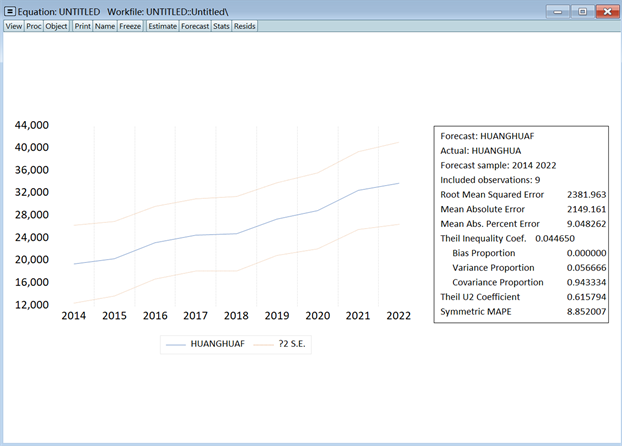Click the forecast statistics text box

(520, 225)
